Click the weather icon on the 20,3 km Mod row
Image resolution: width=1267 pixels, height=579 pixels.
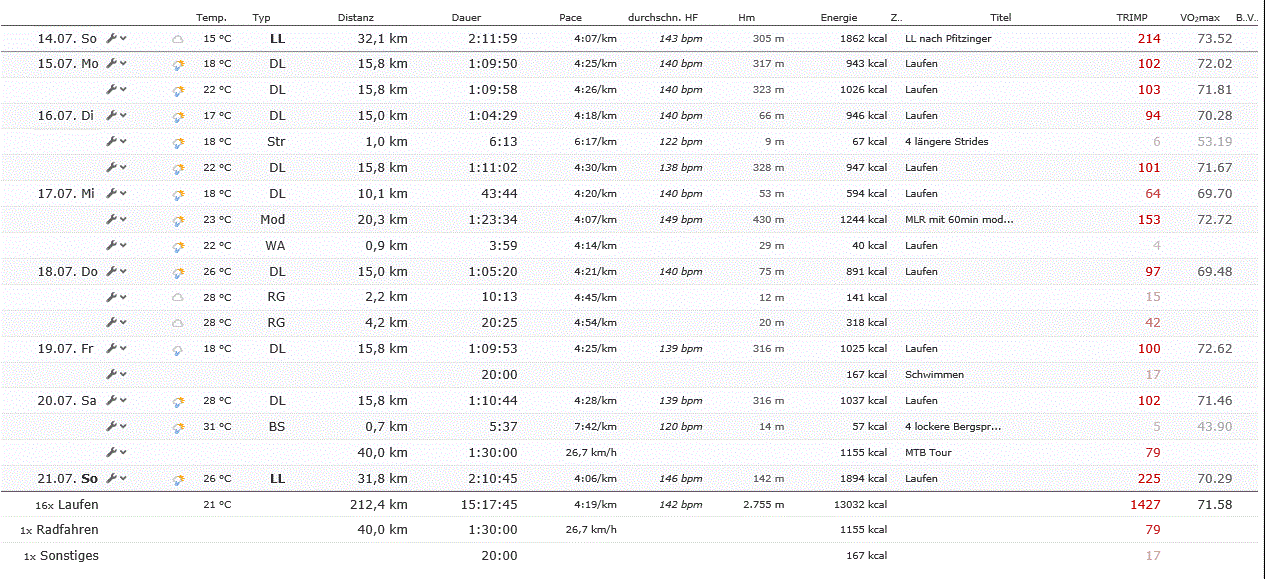coord(178,220)
